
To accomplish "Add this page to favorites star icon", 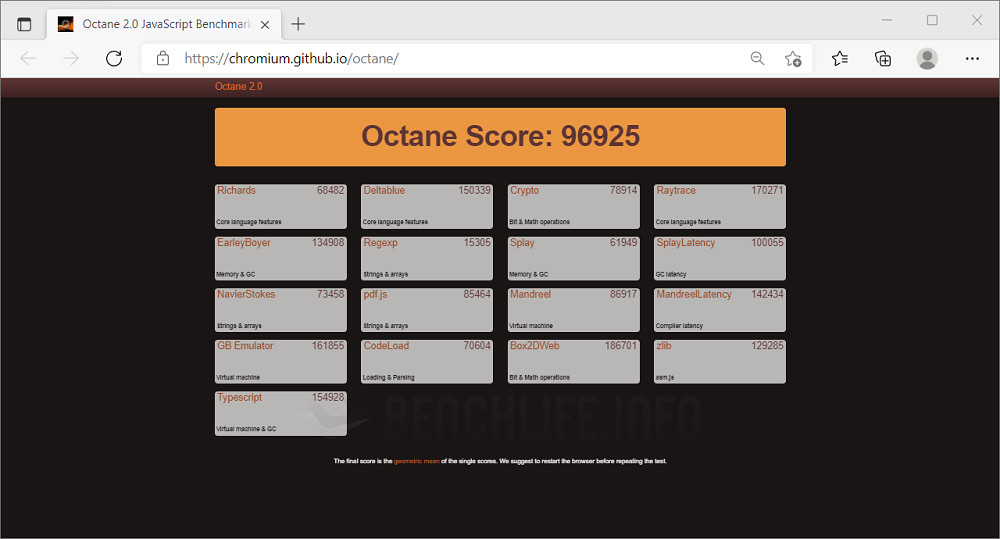I will coord(793,58).
